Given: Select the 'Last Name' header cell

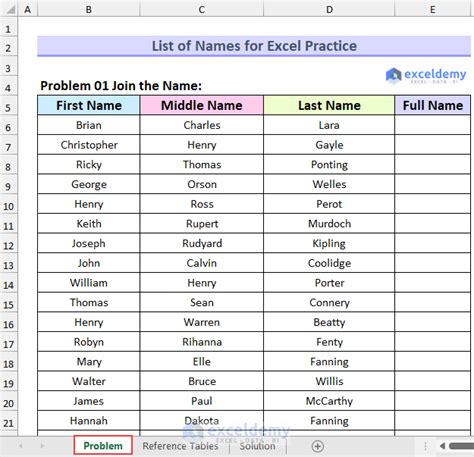Looking at the screenshot, I should coord(329,105).
